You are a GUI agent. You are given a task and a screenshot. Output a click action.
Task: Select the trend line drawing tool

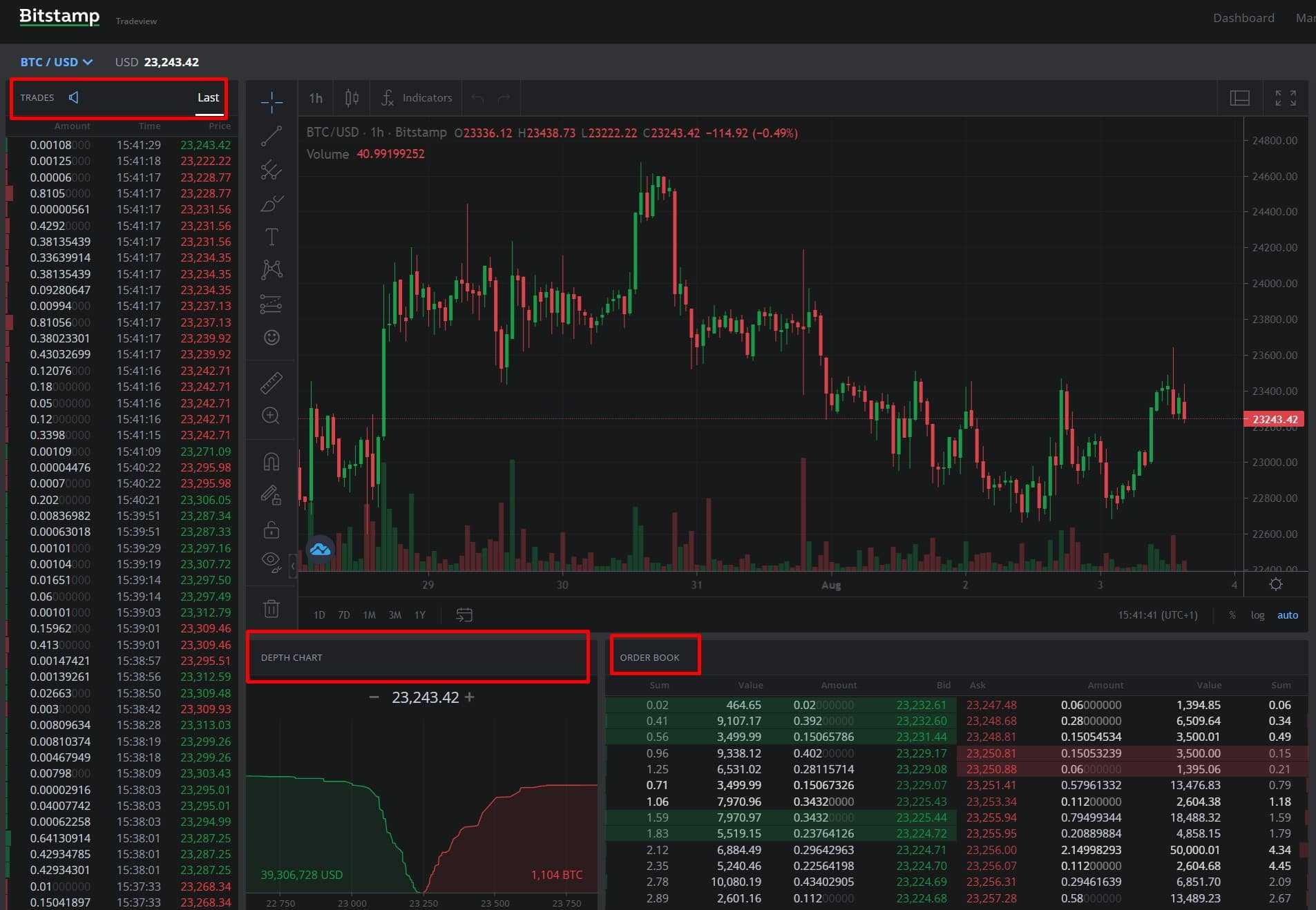(x=271, y=136)
